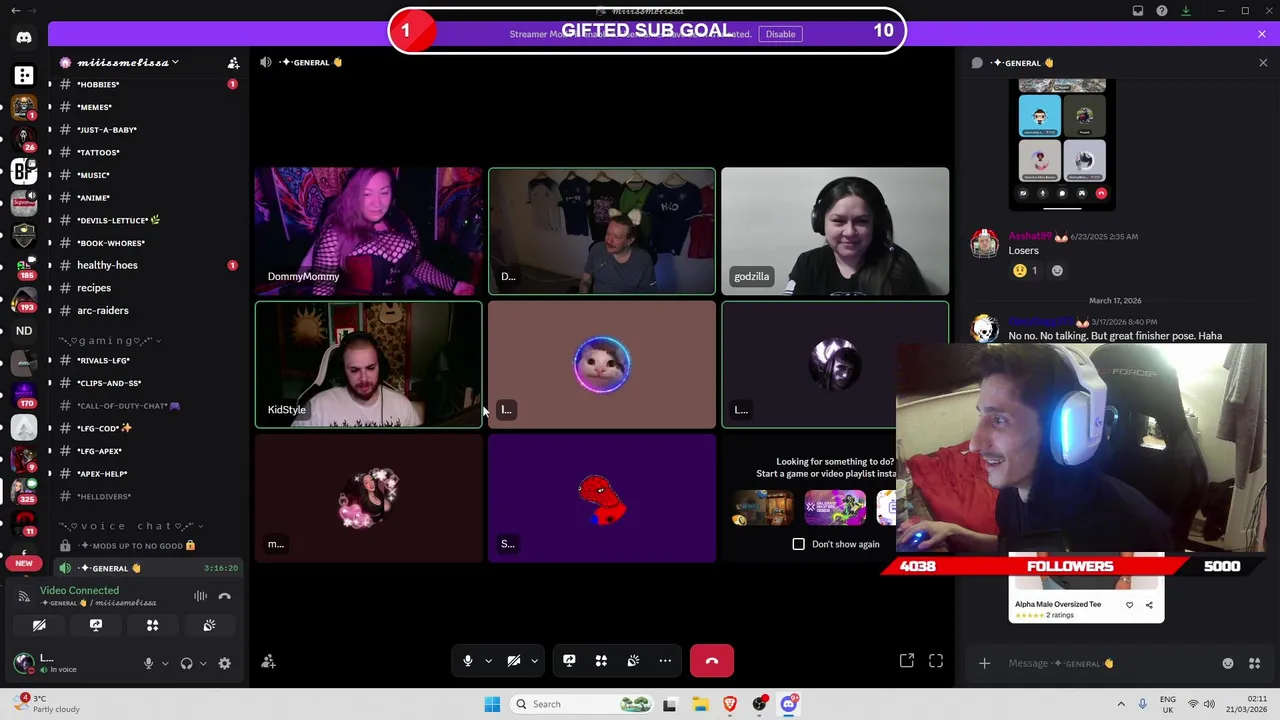Open Windows Start menu

492,704
